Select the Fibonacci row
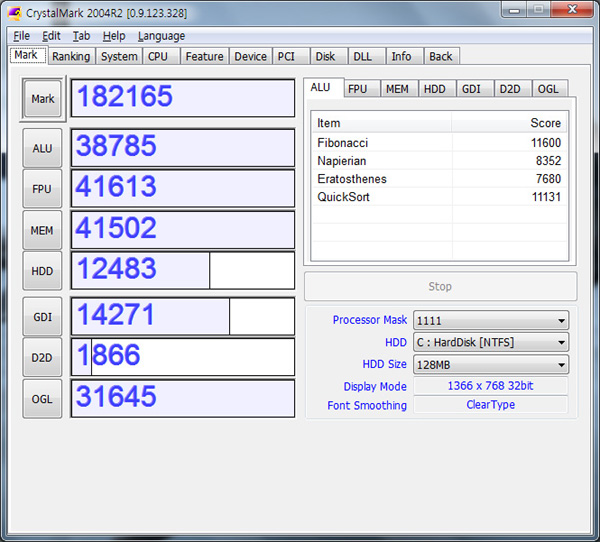The image size is (600, 542). [439, 143]
